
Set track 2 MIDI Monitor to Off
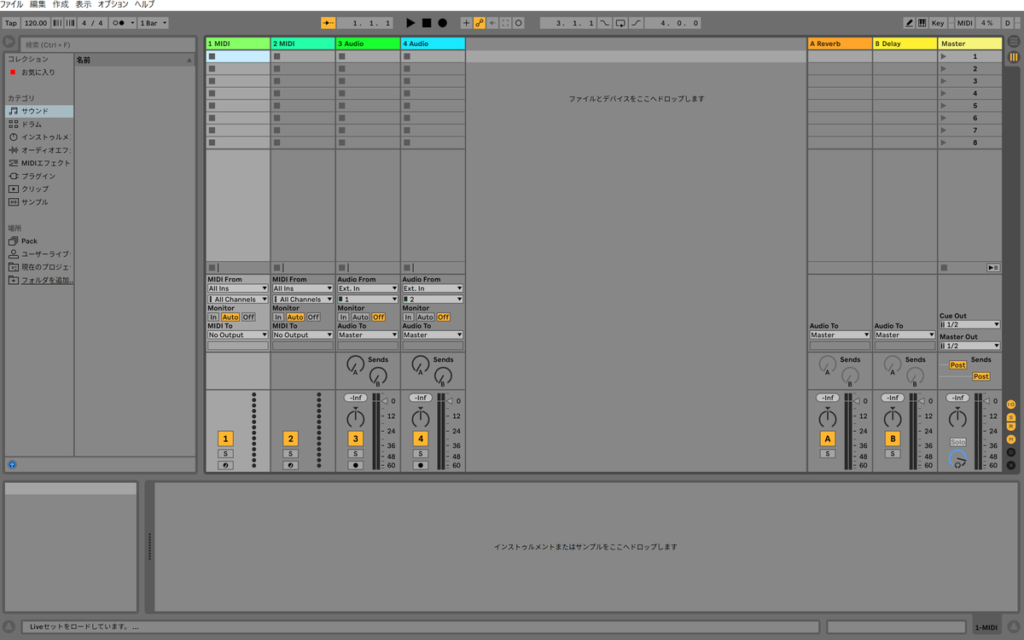[313, 317]
